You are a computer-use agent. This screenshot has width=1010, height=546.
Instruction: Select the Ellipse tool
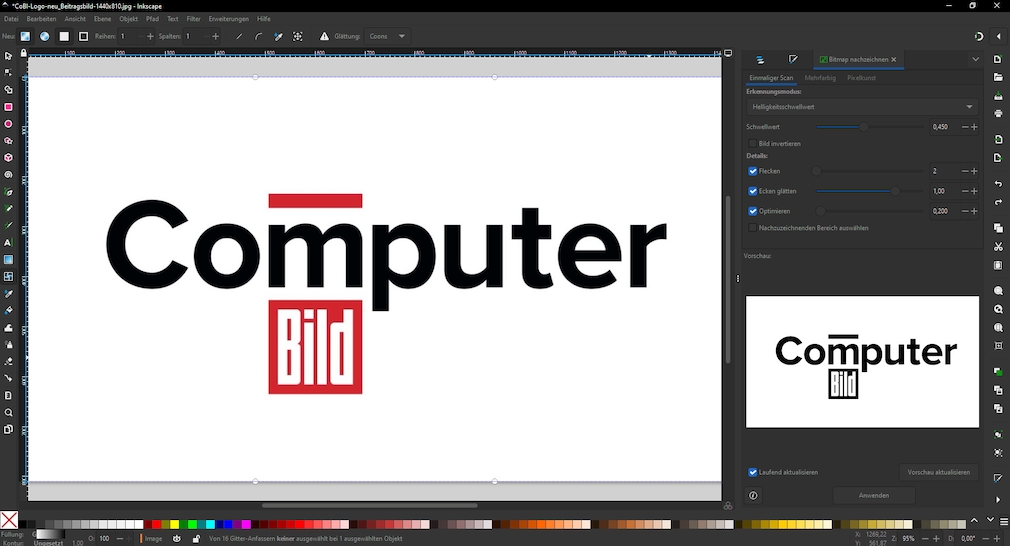click(x=8, y=124)
